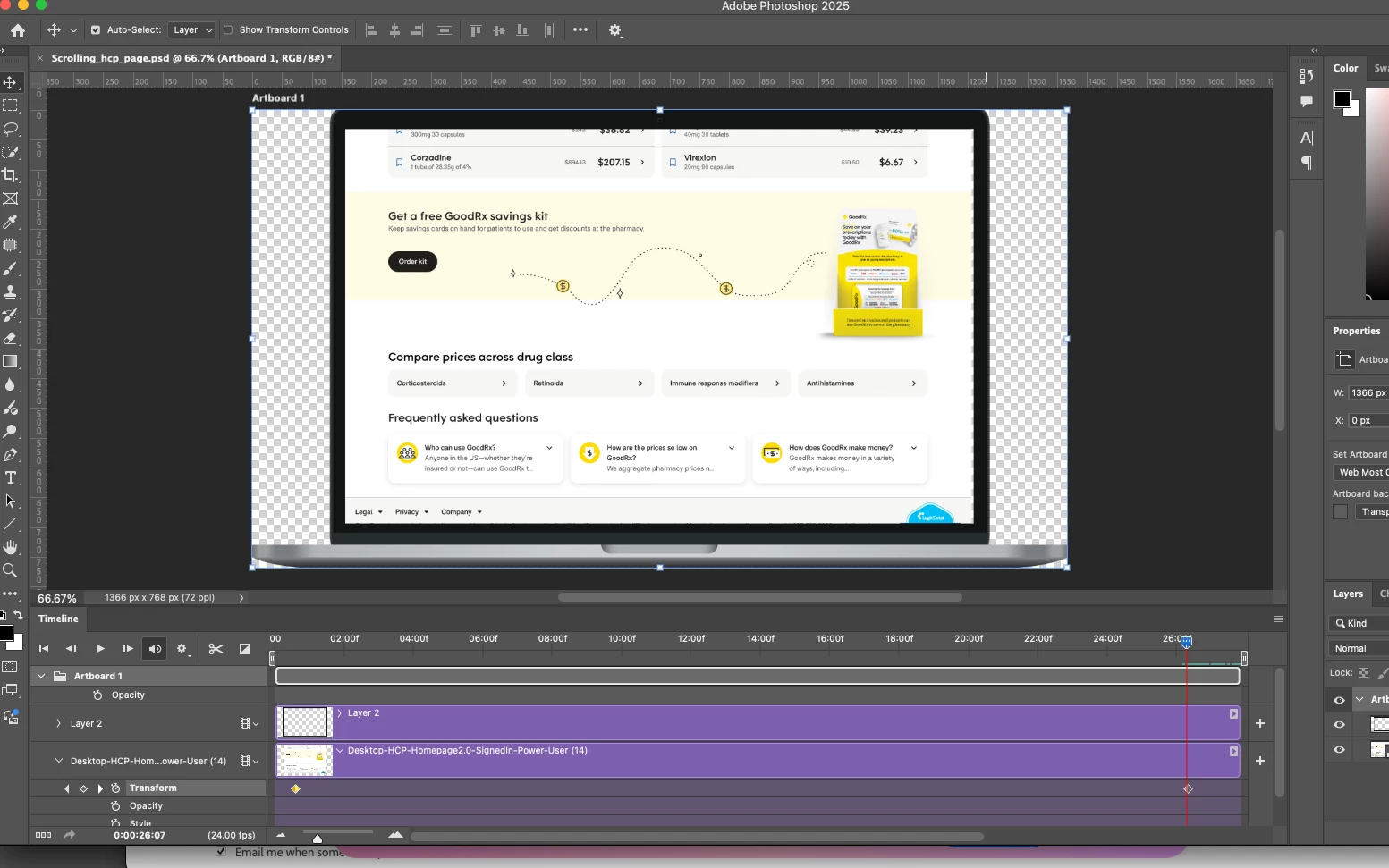Viewport: 1389px width, 868px height.
Task: Select the Lasso tool
Action: (x=11, y=129)
